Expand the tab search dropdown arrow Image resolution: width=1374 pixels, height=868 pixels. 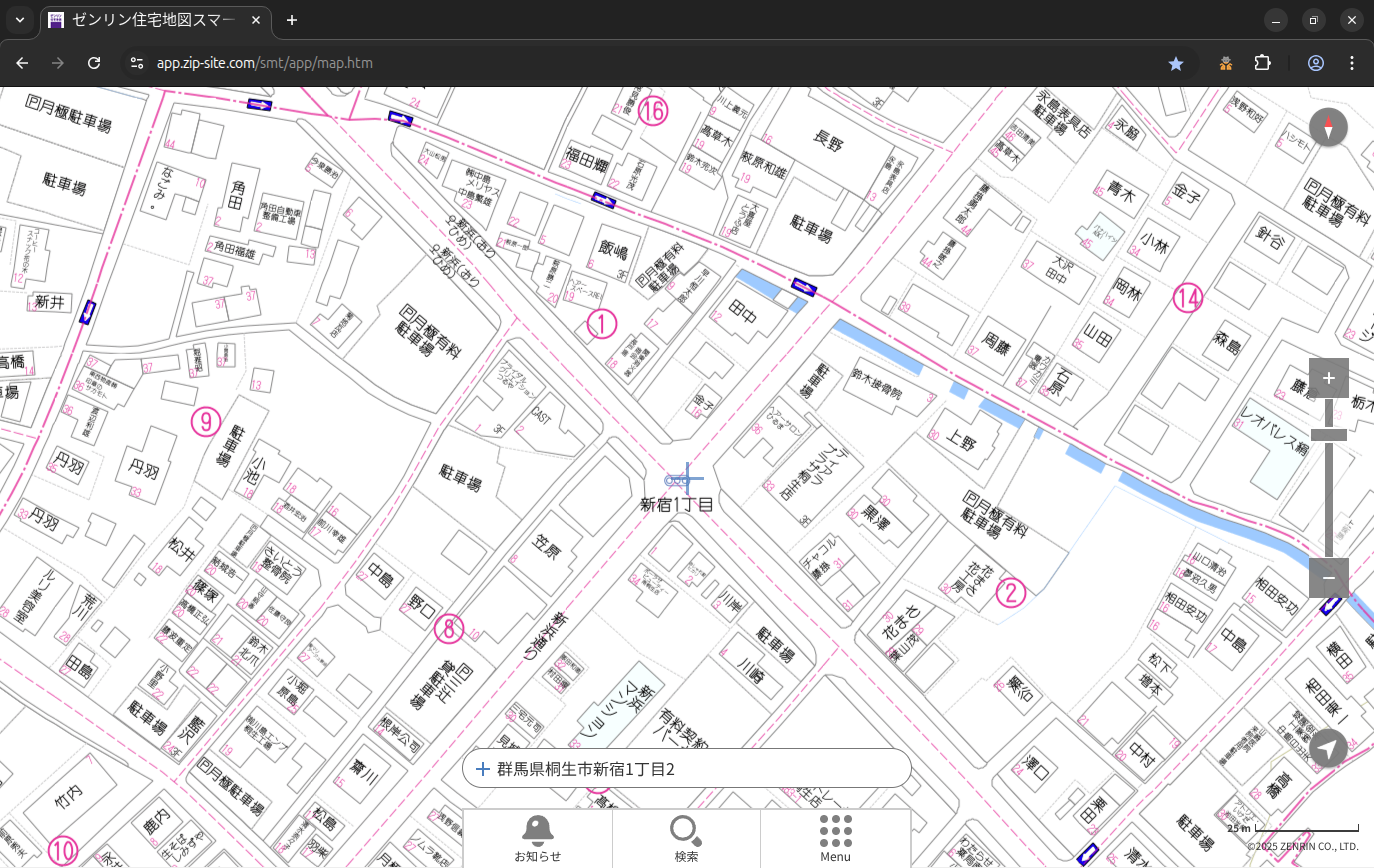[x=19, y=20]
